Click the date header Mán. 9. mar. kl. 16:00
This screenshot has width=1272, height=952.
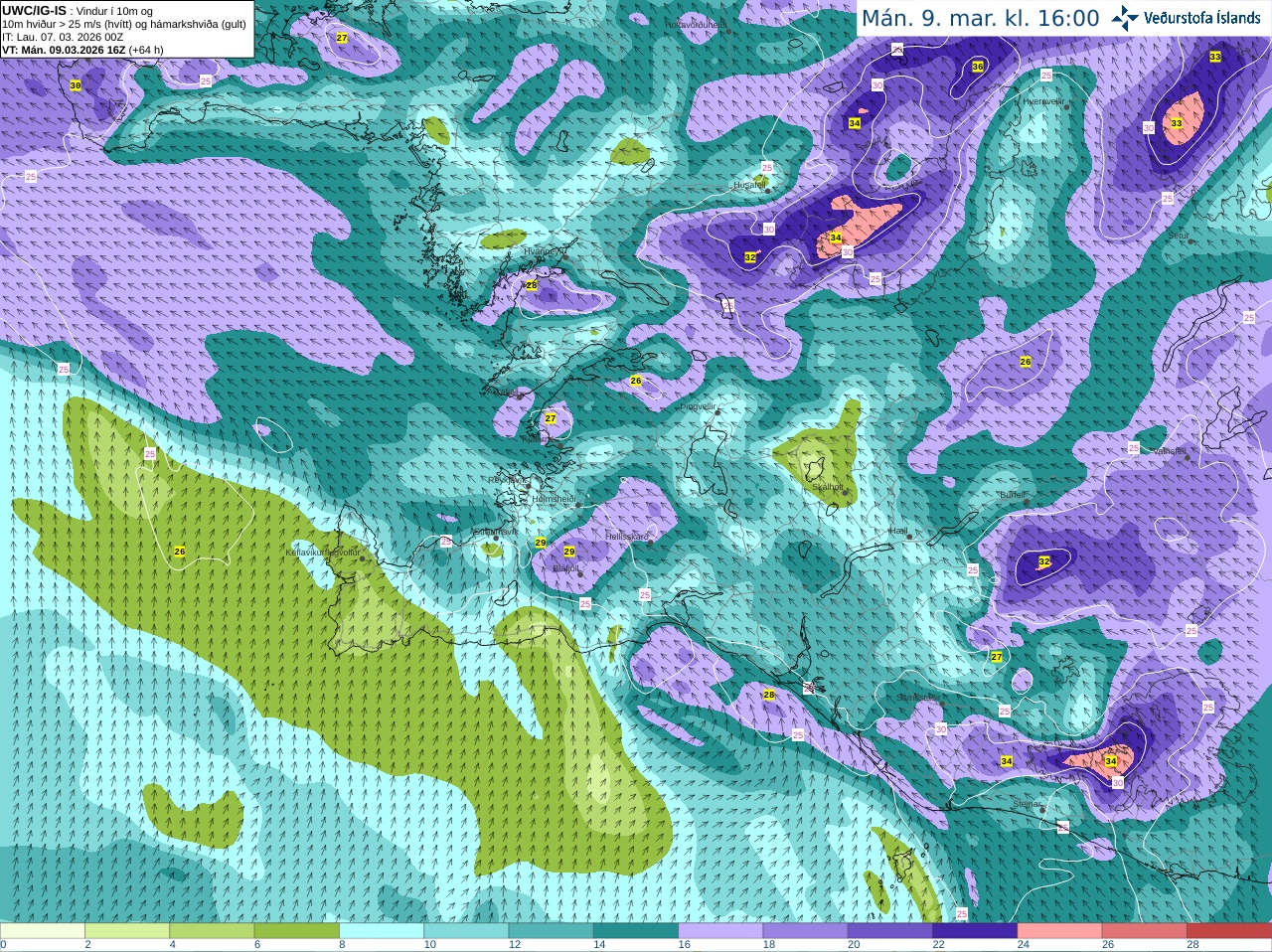[980, 18]
